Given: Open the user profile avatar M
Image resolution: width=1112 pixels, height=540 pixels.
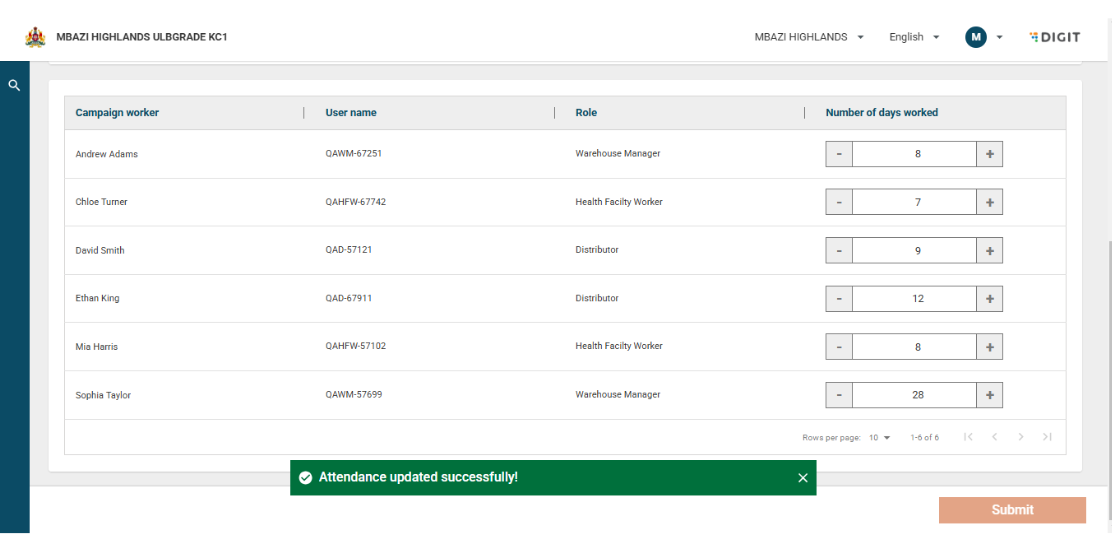Looking at the screenshot, I should [x=975, y=37].
